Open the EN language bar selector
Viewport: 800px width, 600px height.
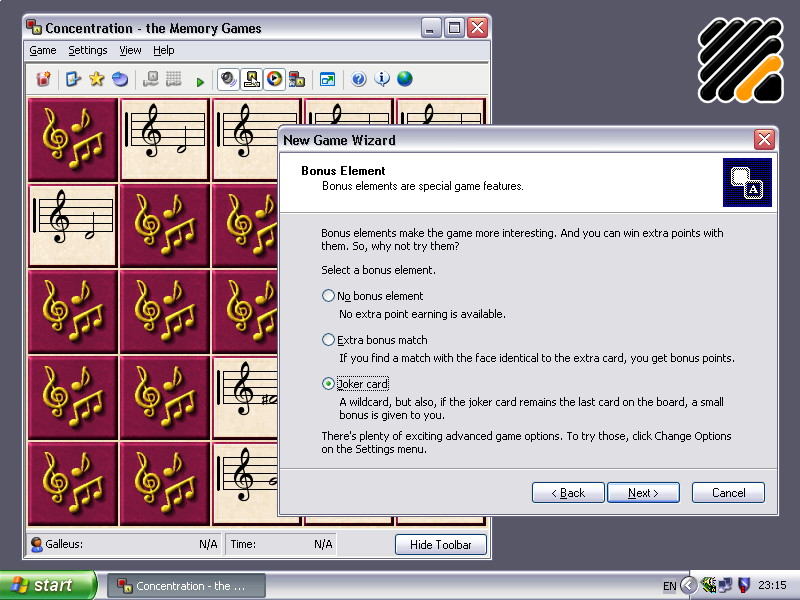[669, 586]
